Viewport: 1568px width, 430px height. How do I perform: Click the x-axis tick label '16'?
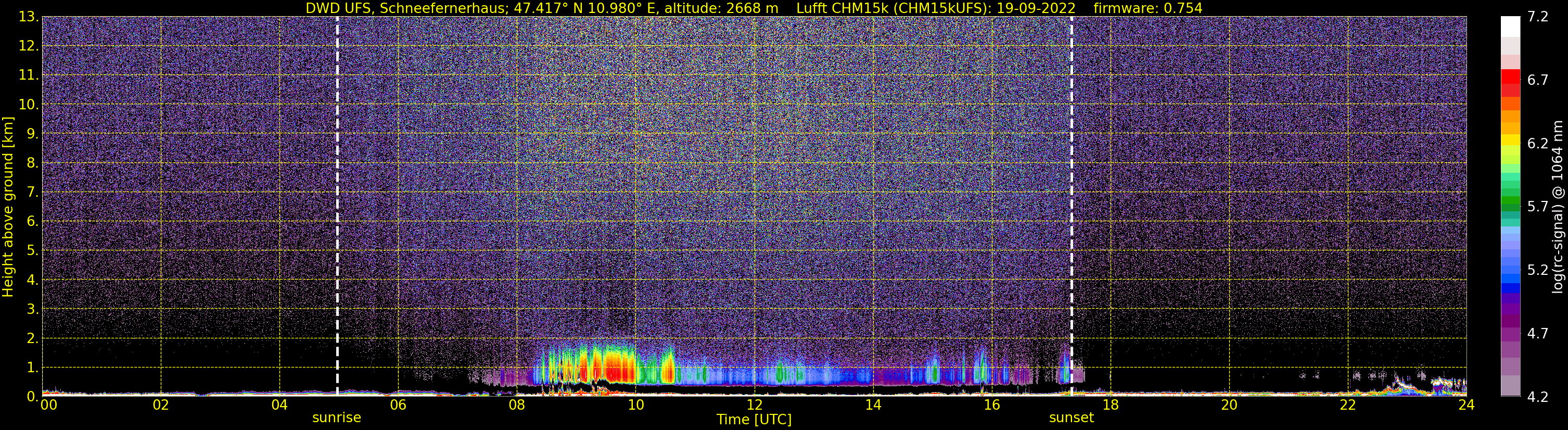[991, 405]
